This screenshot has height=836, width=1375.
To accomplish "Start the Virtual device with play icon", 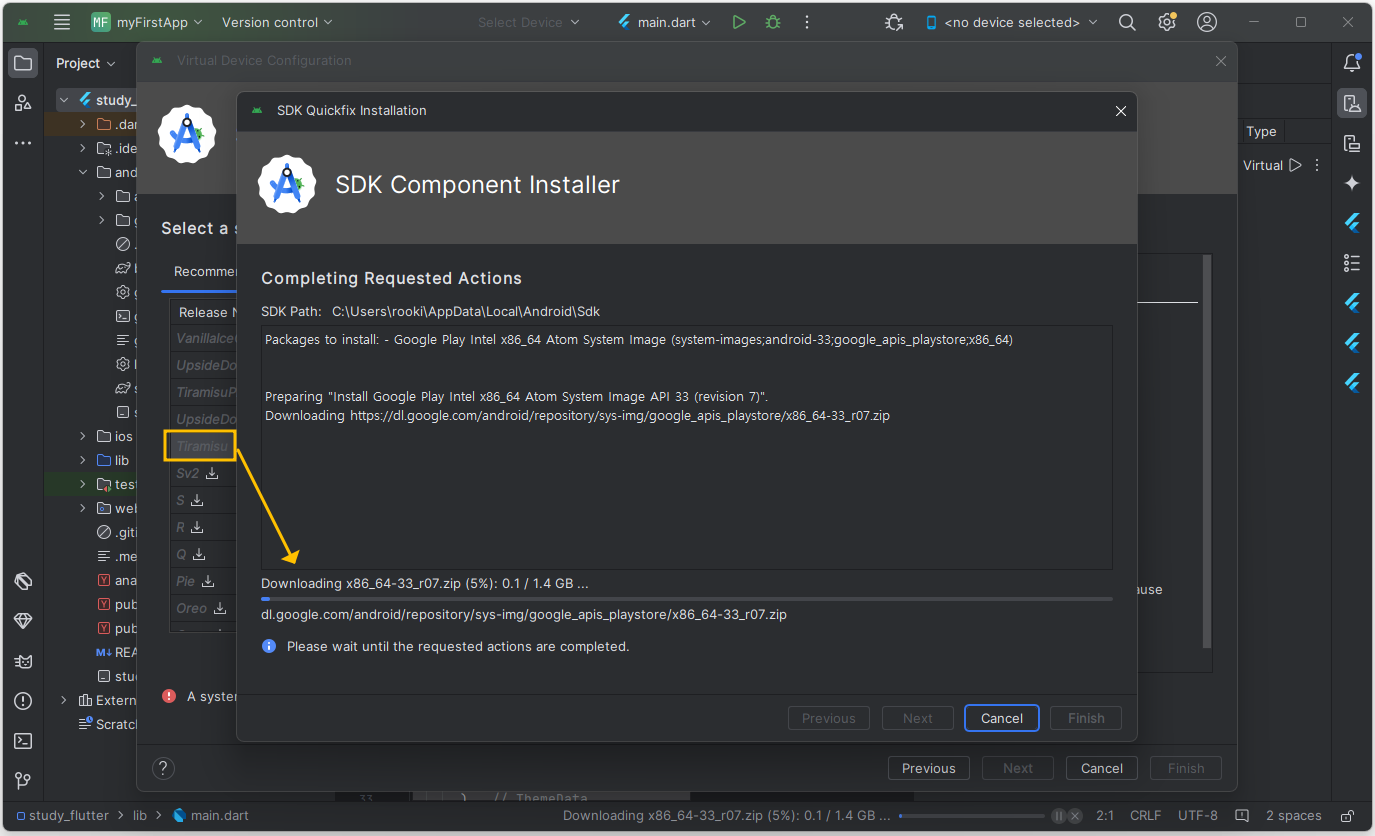I will click(1296, 165).
